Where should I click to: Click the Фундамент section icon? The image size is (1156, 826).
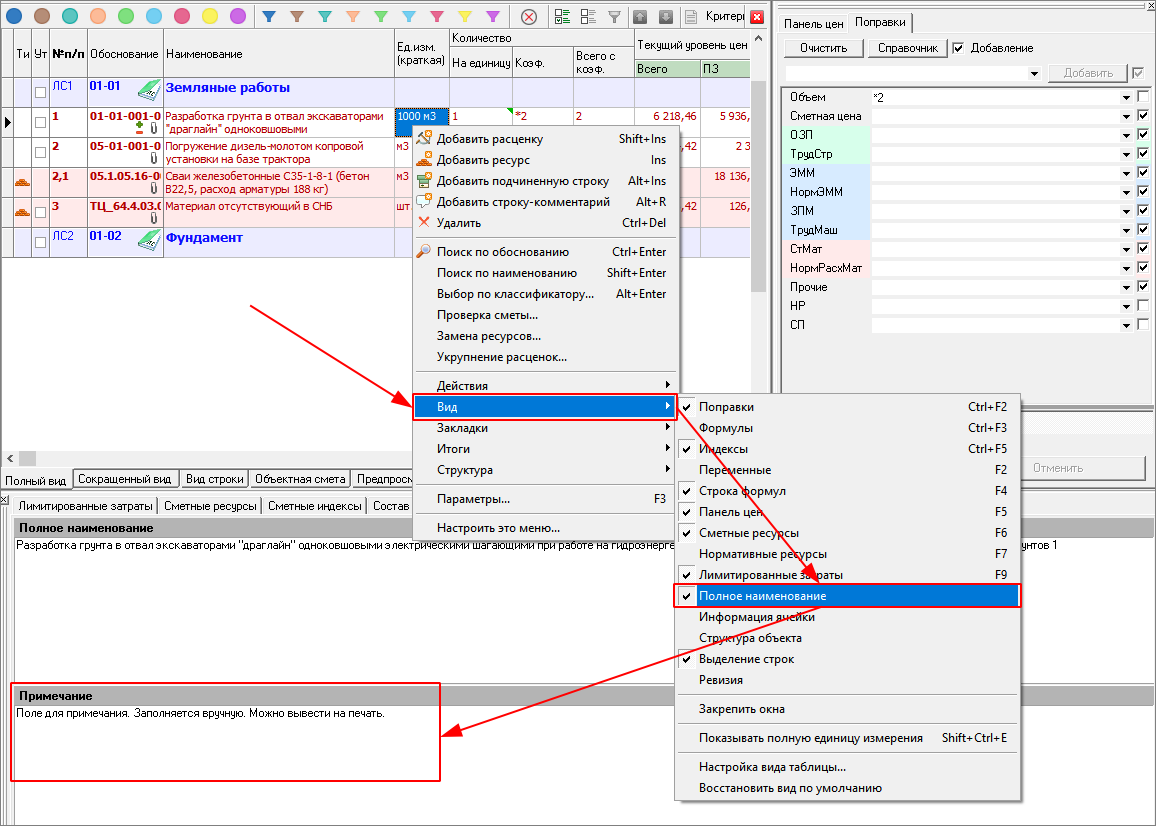point(148,240)
